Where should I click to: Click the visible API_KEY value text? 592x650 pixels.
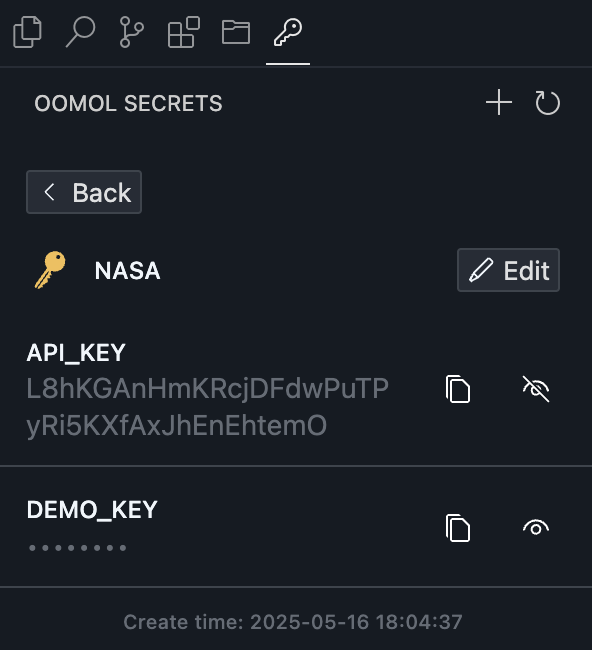click(x=207, y=407)
